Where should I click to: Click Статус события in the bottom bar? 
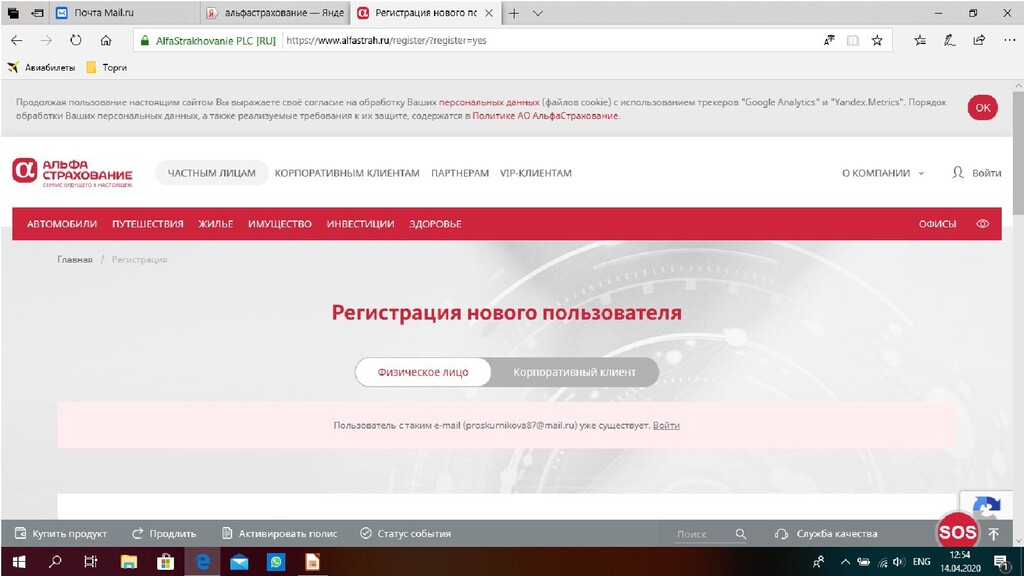[x=406, y=534]
